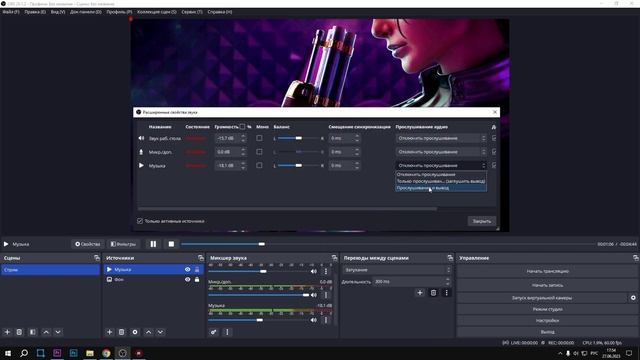Move the source down in the Источники panel
The width and height of the screenshot is (640, 360).
160,332
